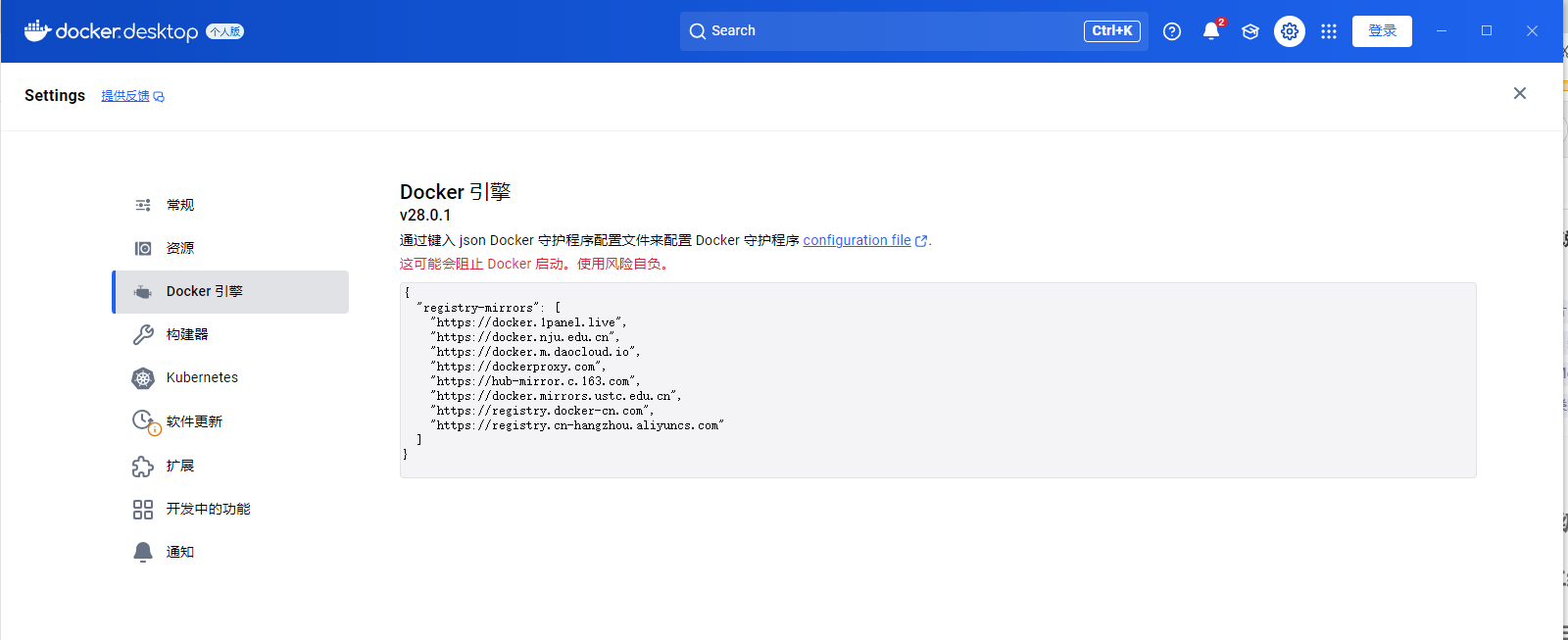Click the docker.mirrors.ustc.edu.cn mirror line
Screen dimensions: 1568x640
pos(556,396)
